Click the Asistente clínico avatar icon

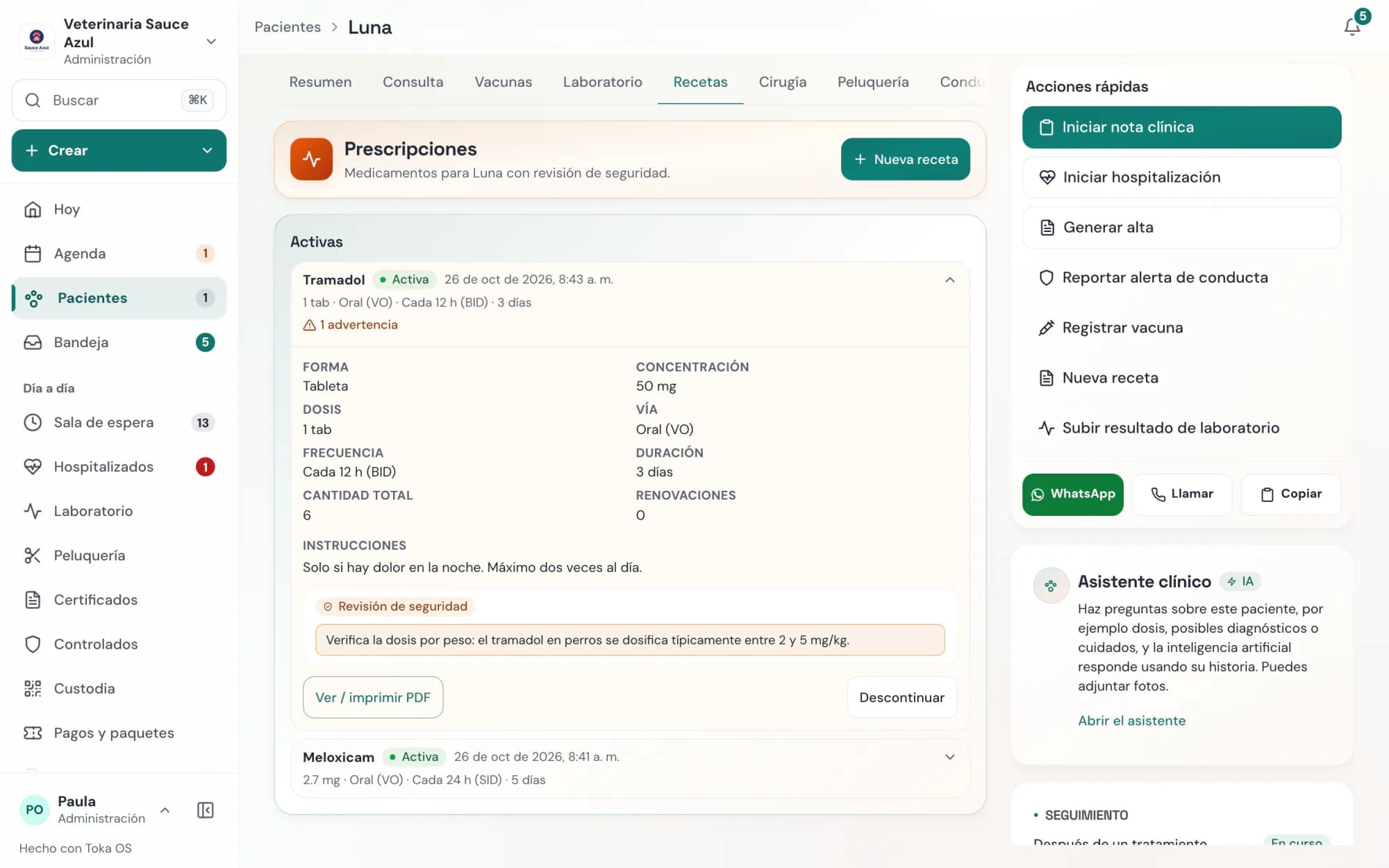pyautogui.click(x=1051, y=585)
